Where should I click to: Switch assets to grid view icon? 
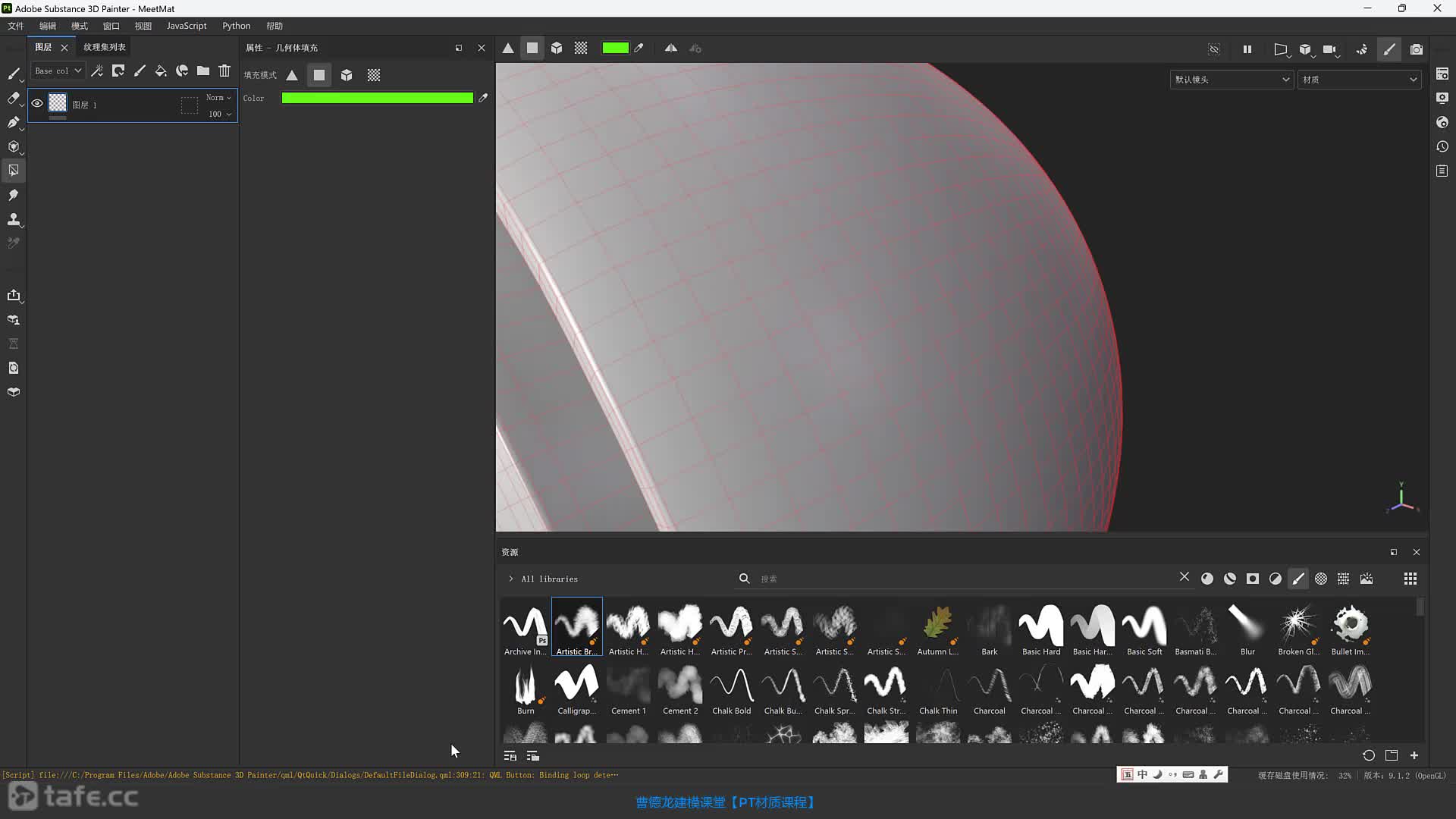[1410, 579]
